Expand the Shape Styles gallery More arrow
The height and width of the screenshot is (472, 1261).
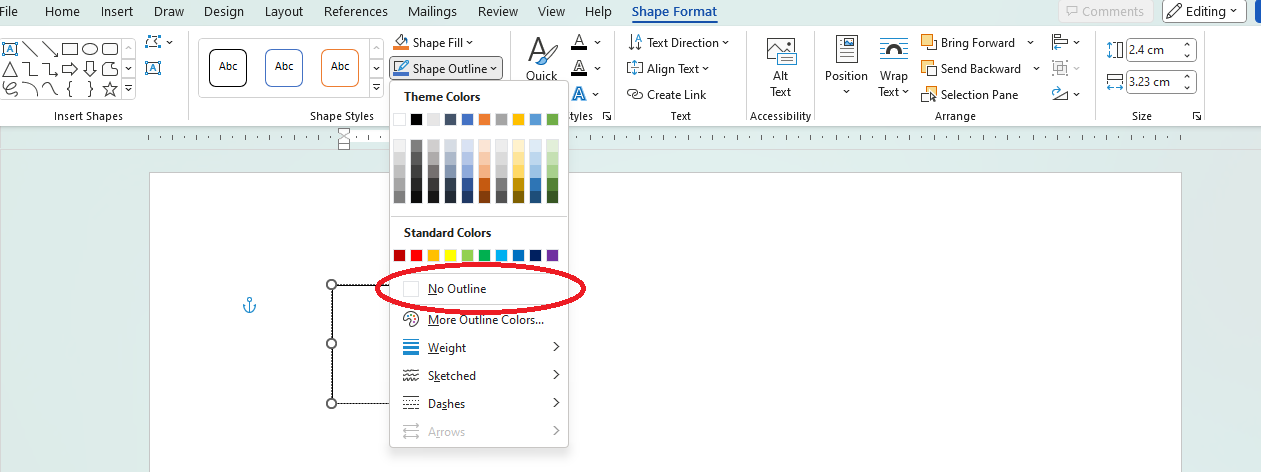pyautogui.click(x=377, y=89)
